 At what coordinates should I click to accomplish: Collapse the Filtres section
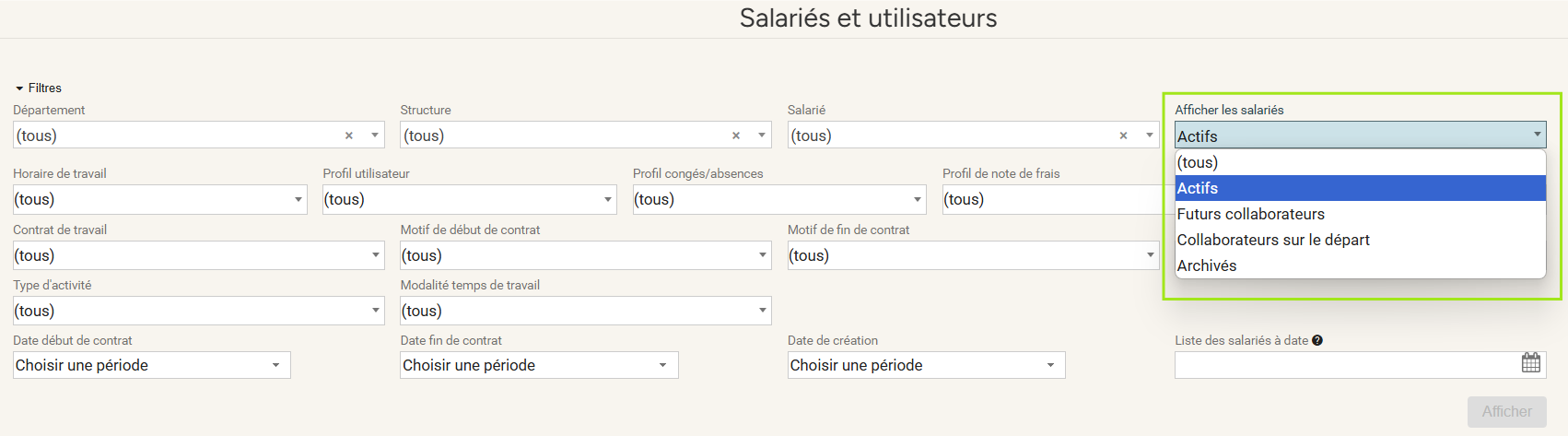tap(39, 88)
